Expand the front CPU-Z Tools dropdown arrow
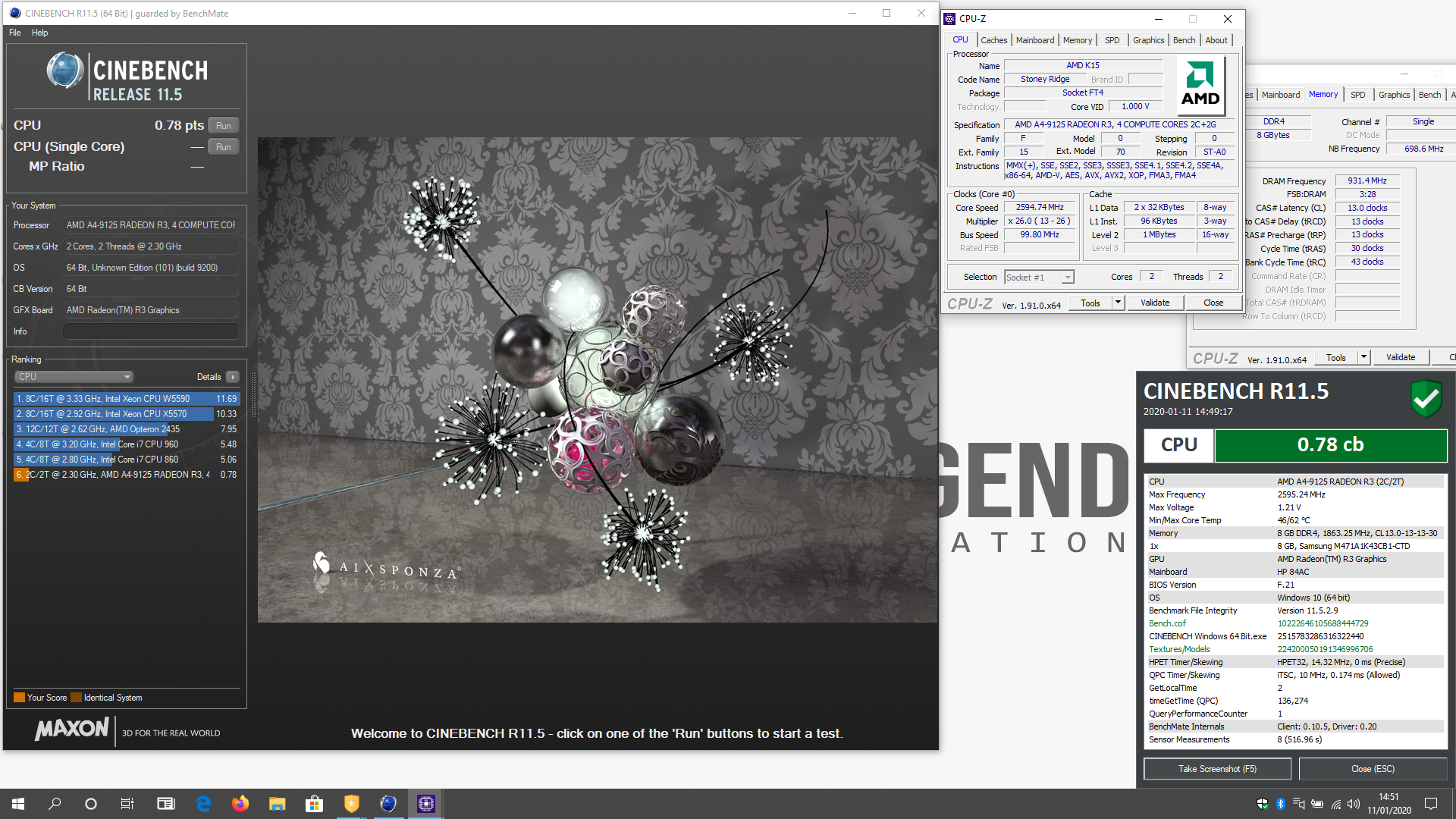The width and height of the screenshot is (1456, 819). (1118, 303)
